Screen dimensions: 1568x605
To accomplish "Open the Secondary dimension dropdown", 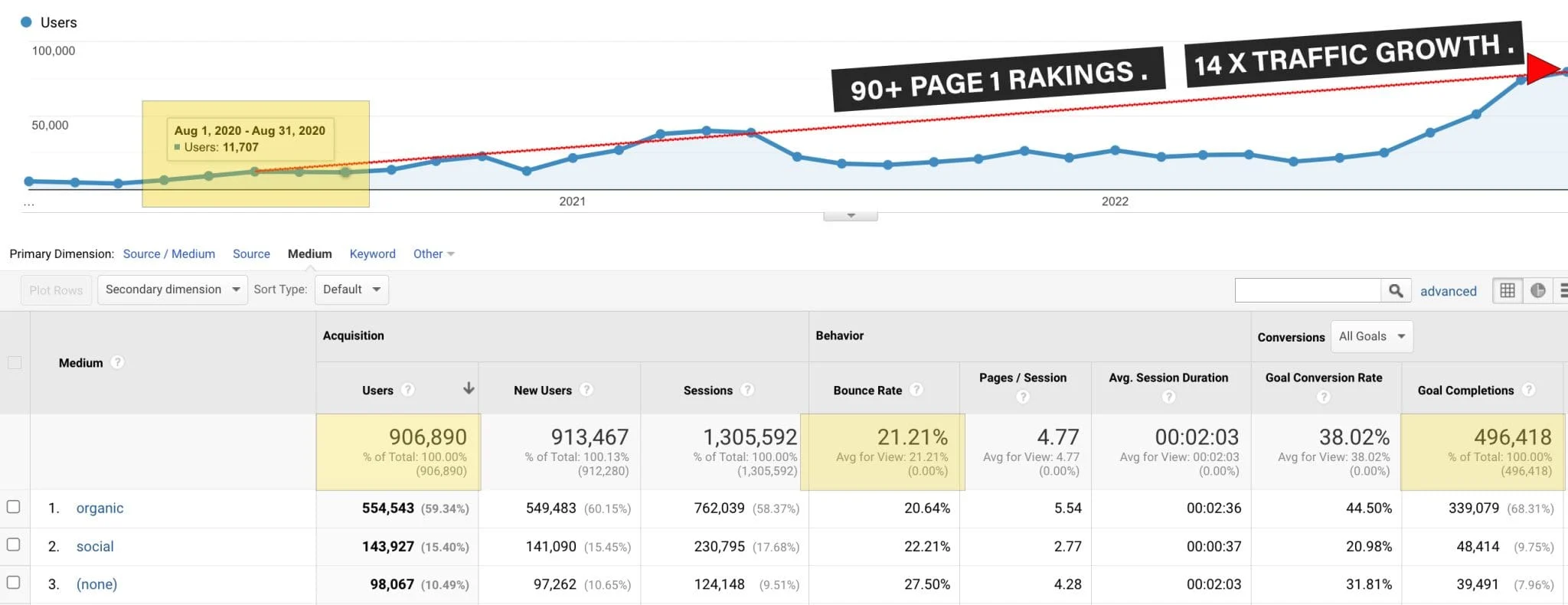I will click(x=172, y=289).
